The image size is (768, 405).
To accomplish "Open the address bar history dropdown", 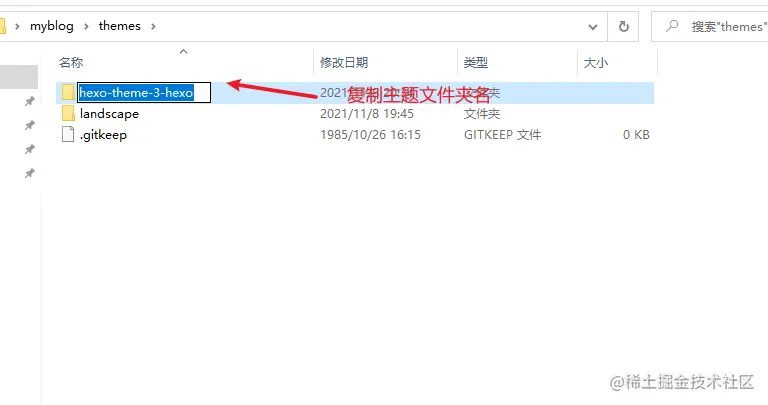I will tap(593, 26).
